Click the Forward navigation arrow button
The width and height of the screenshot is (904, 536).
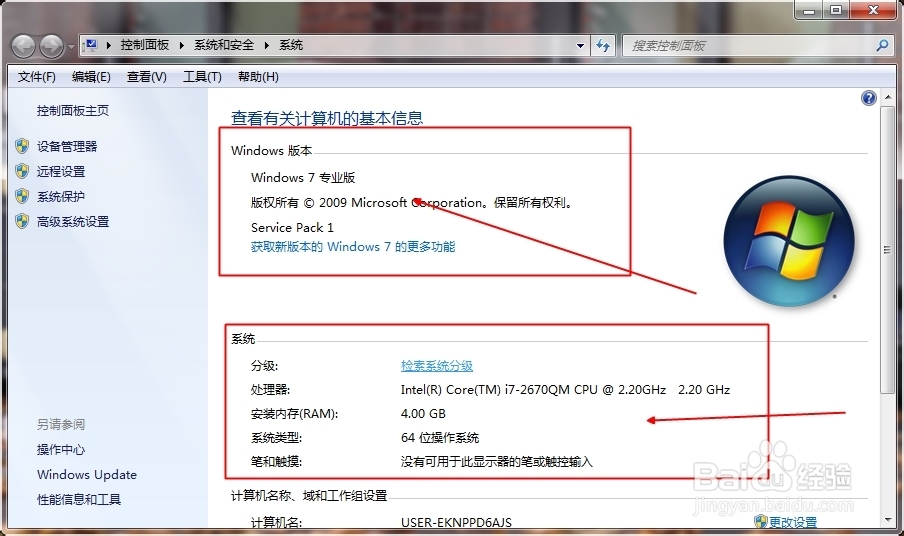coord(51,46)
